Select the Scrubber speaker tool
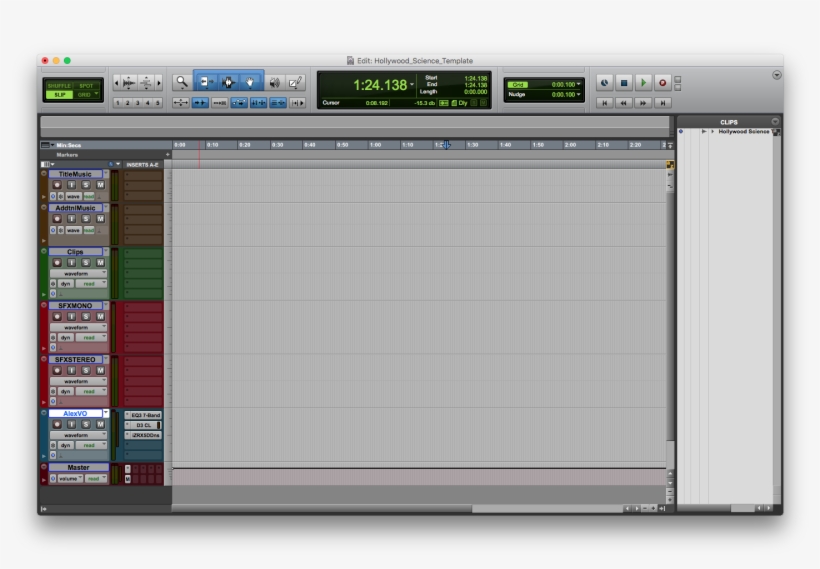 (274, 82)
